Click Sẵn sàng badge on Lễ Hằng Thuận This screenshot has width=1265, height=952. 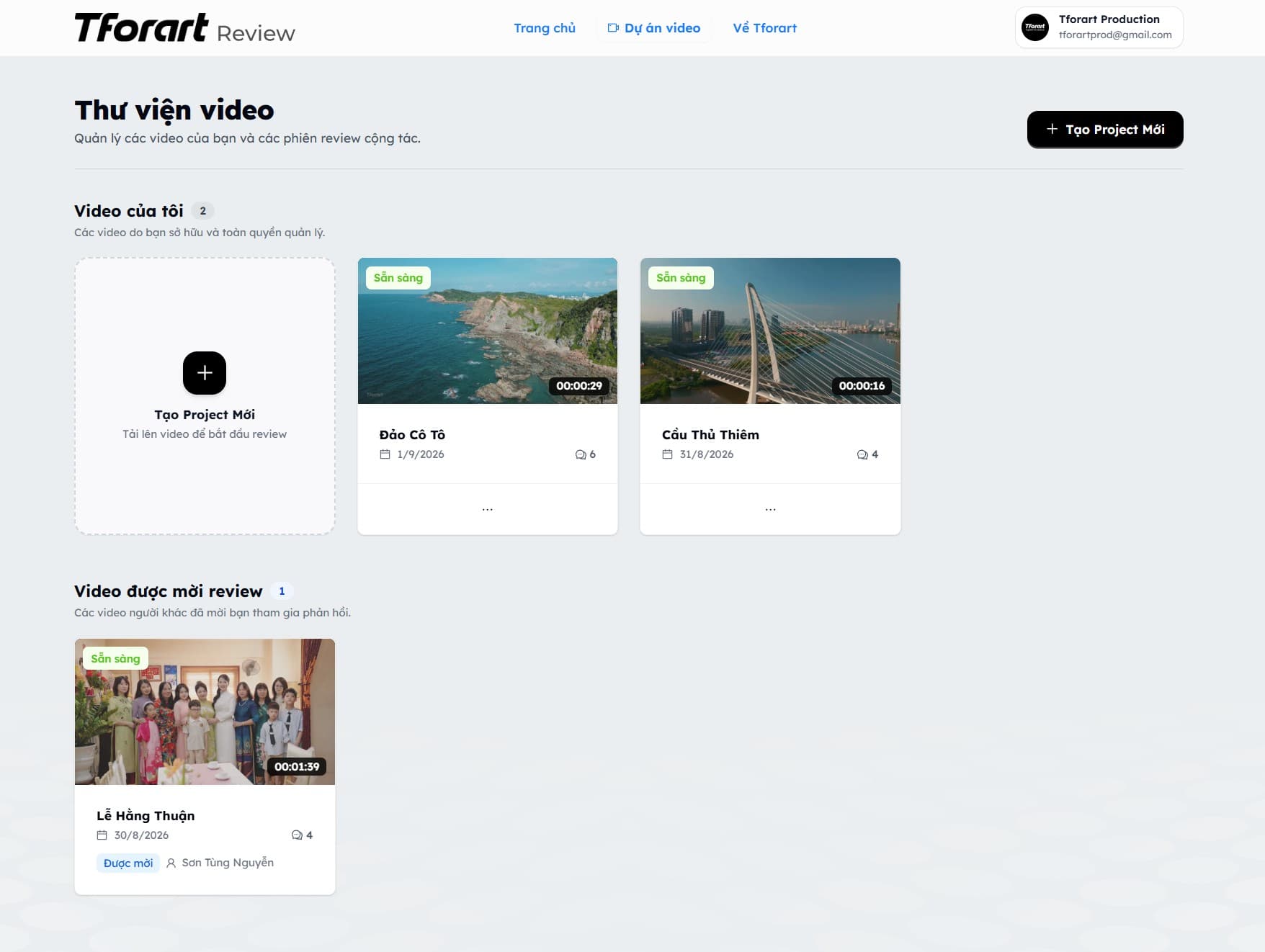[115, 659]
